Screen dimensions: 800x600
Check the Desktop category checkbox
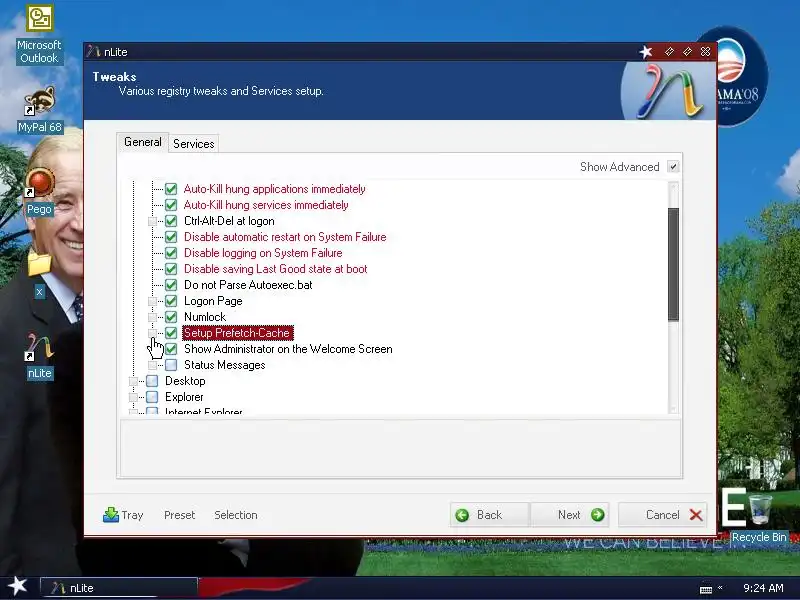(x=152, y=381)
